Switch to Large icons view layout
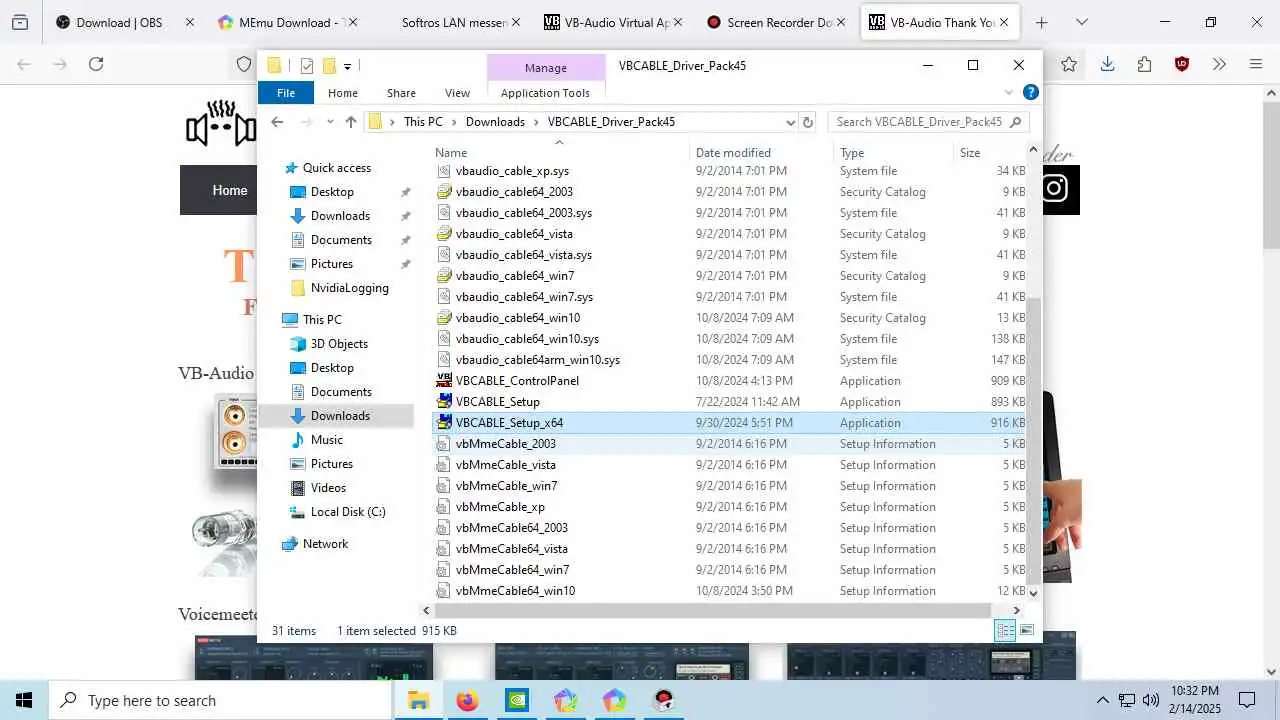The image size is (1280, 720). click(1027, 631)
